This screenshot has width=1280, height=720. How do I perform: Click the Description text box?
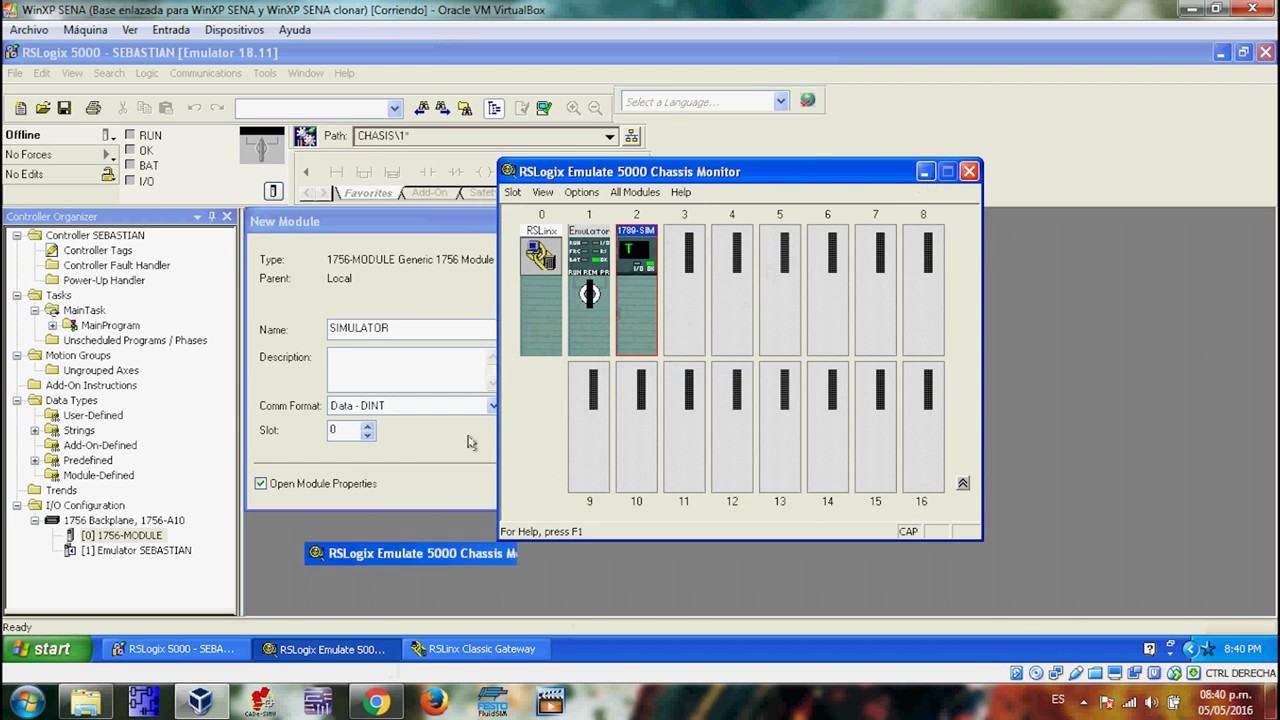click(x=411, y=370)
